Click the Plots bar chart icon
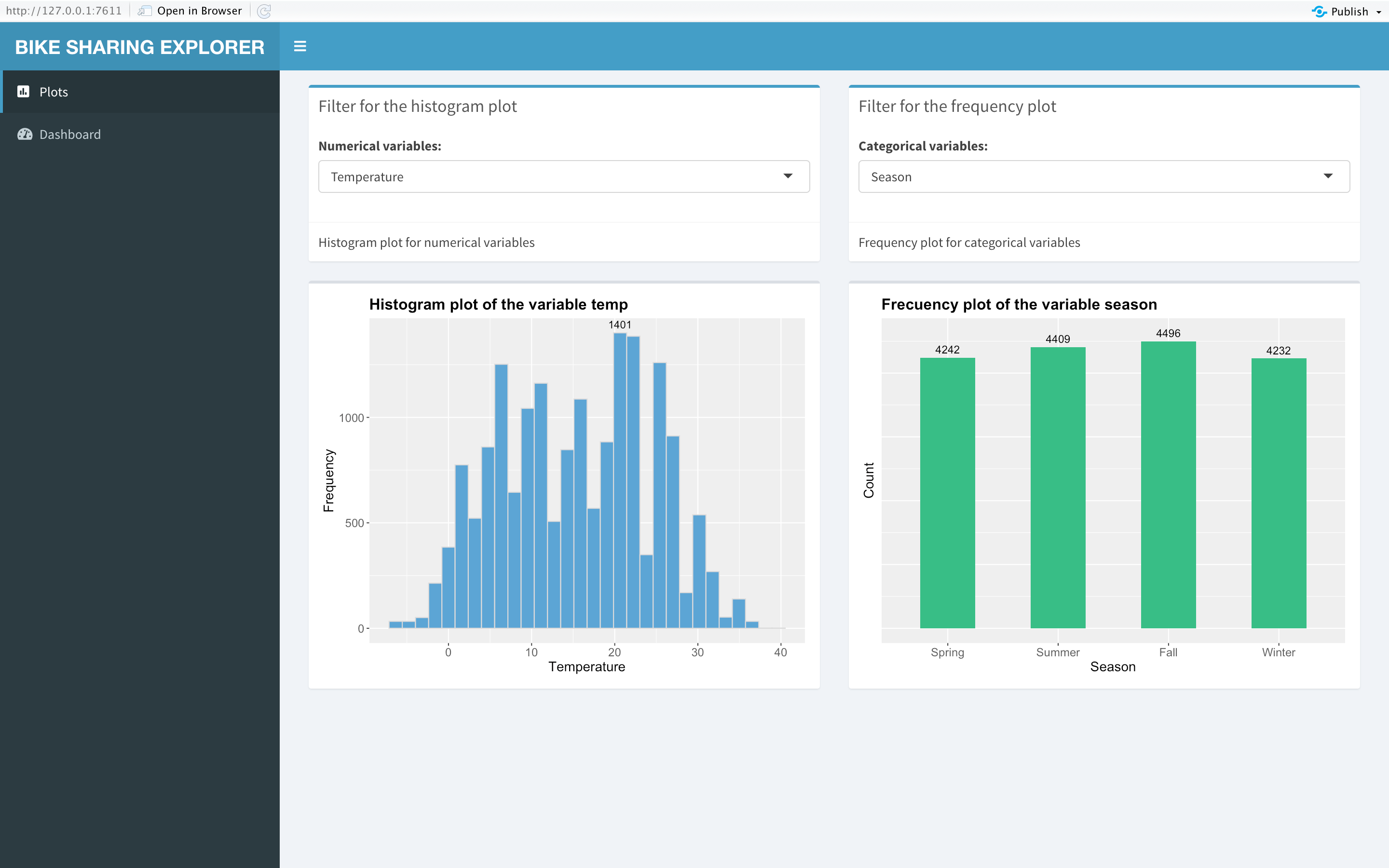The image size is (1389, 868). click(24, 92)
